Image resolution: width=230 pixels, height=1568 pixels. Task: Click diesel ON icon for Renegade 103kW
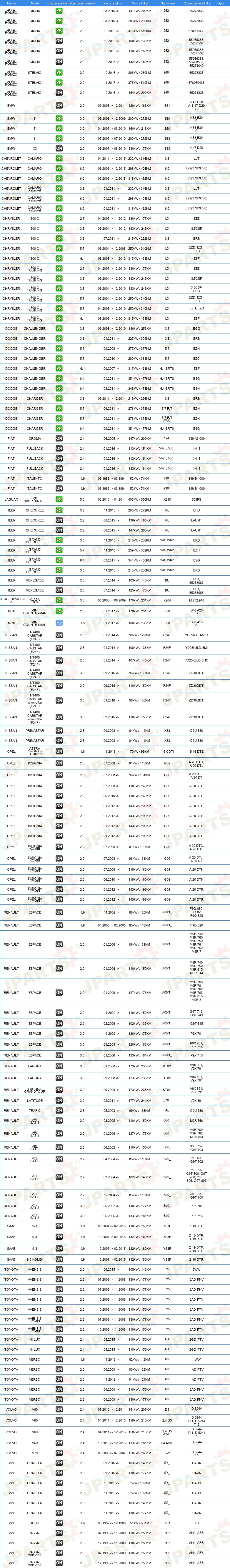(x=59, y=581)
